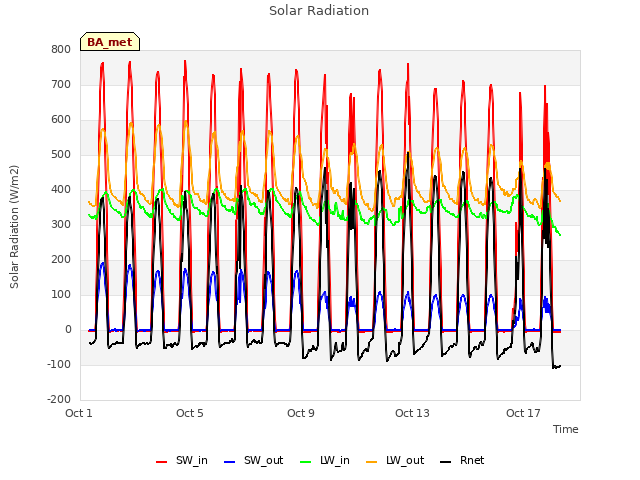
Task: Toggle the LW_in legend label
Action: [335, 460]
